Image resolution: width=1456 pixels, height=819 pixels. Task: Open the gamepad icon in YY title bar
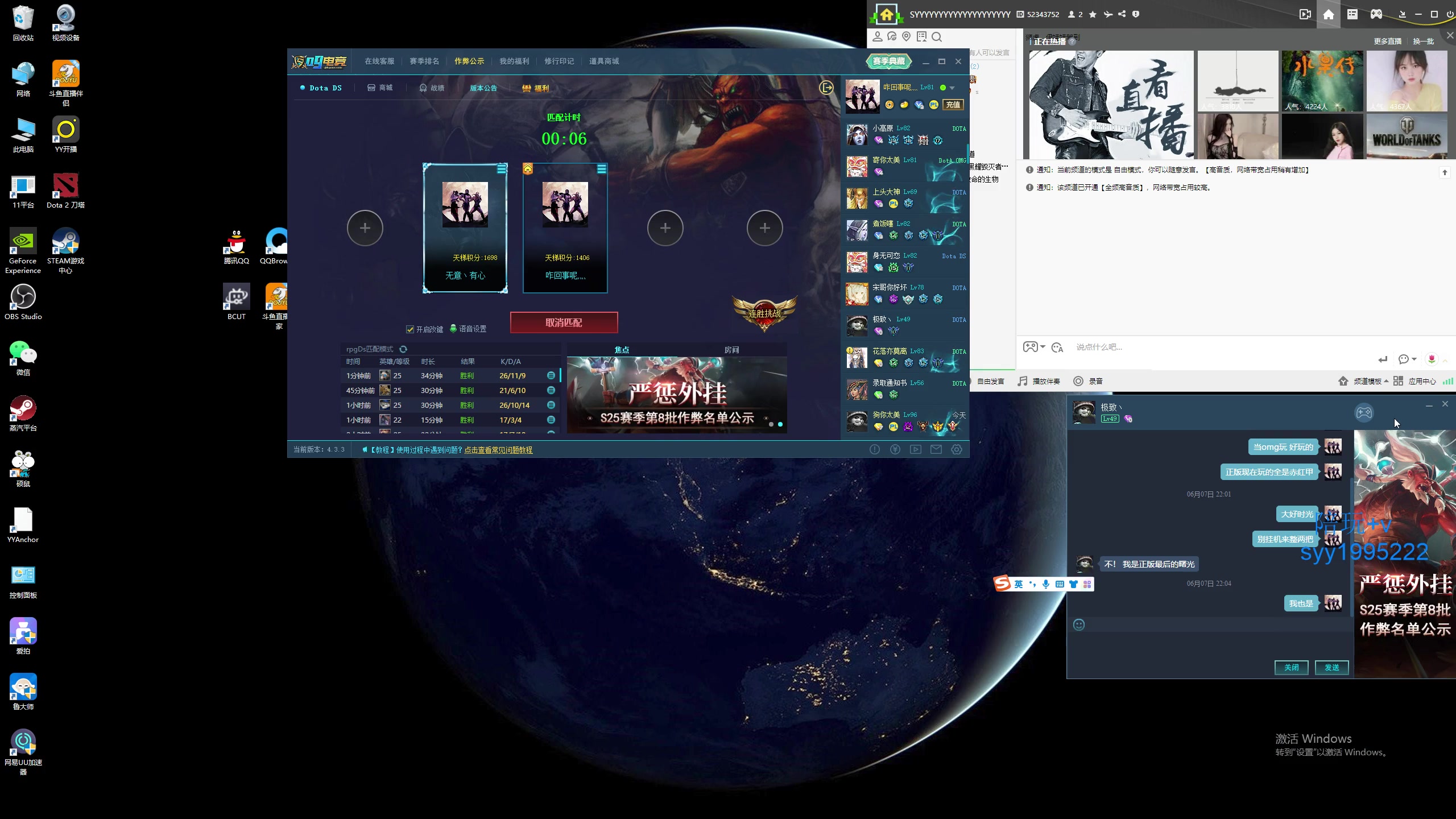coord(1376,14)
